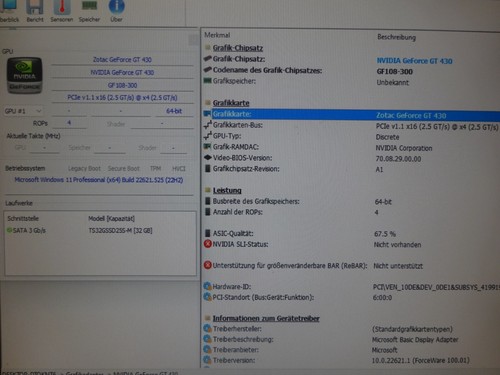Select the SATA 3 Gb/s drive row
The image size is (500, 375).
(x=100, y=230)
